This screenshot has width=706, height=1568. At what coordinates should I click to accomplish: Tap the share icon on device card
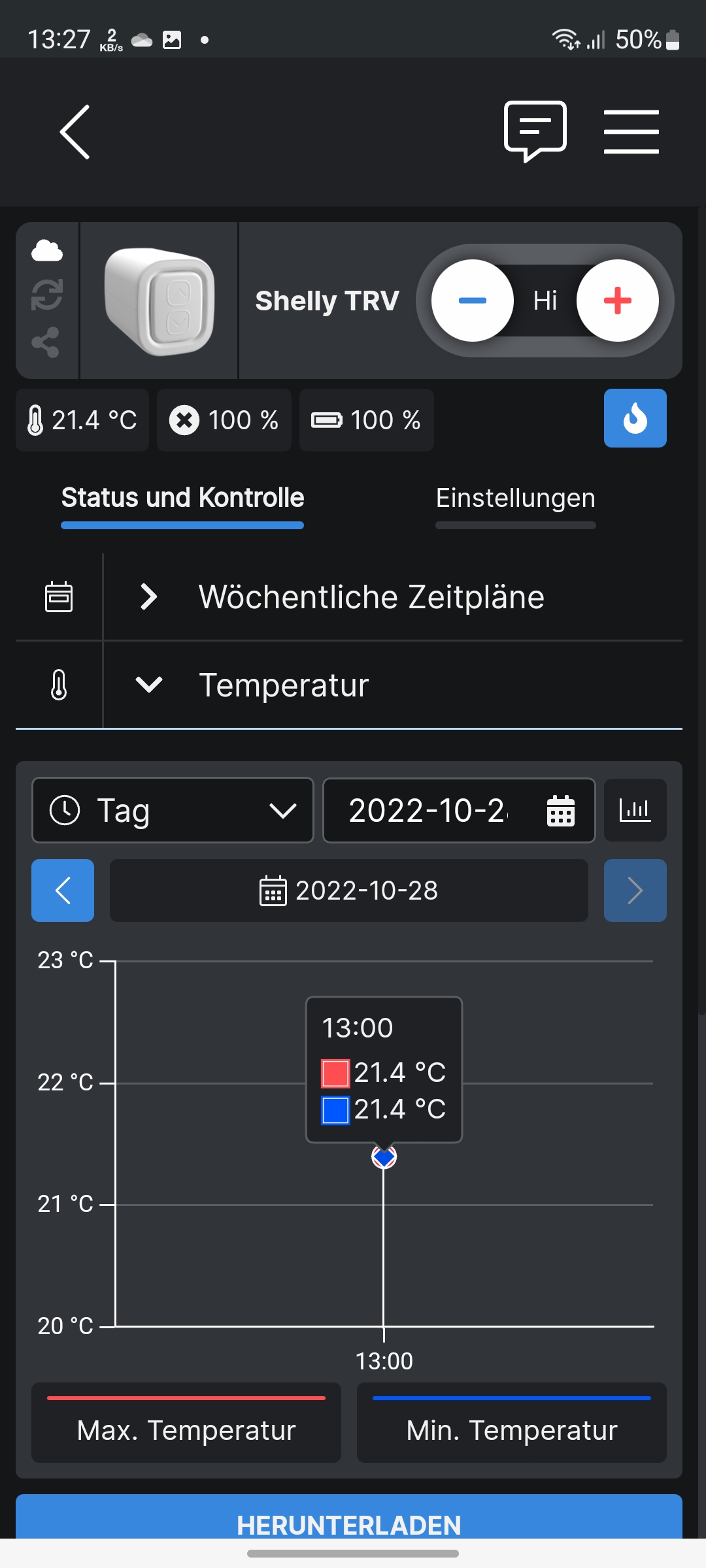click(x=46, y=342)
